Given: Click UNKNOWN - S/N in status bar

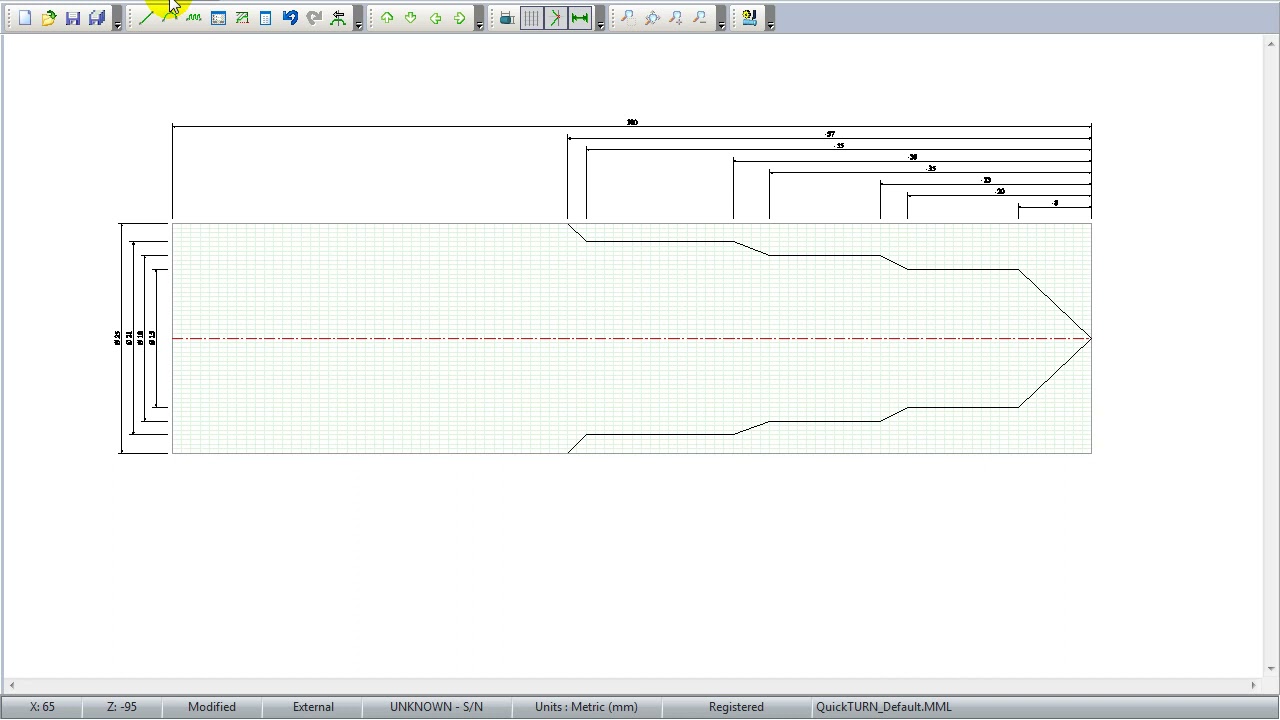Looking at the screenshot, I should click(x=436, y=707).
